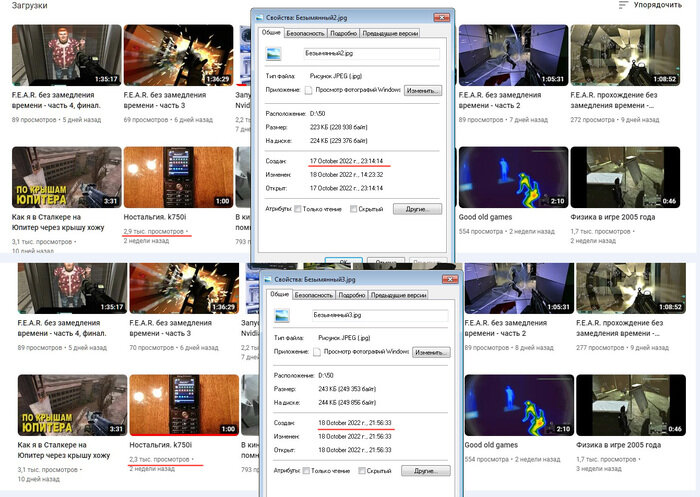The image size is (700, 497).
Task: Click Изменен date 18 October 2022 14:23:32
Action: tap(346, 175)
